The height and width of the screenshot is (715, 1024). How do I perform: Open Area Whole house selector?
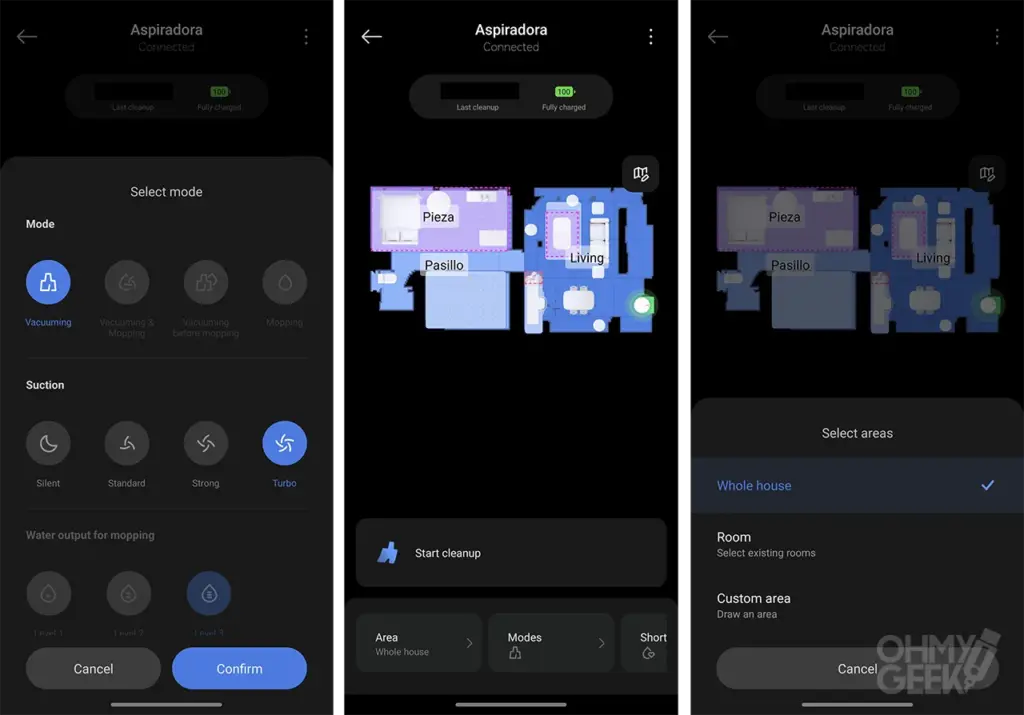[x=419, y=643]
